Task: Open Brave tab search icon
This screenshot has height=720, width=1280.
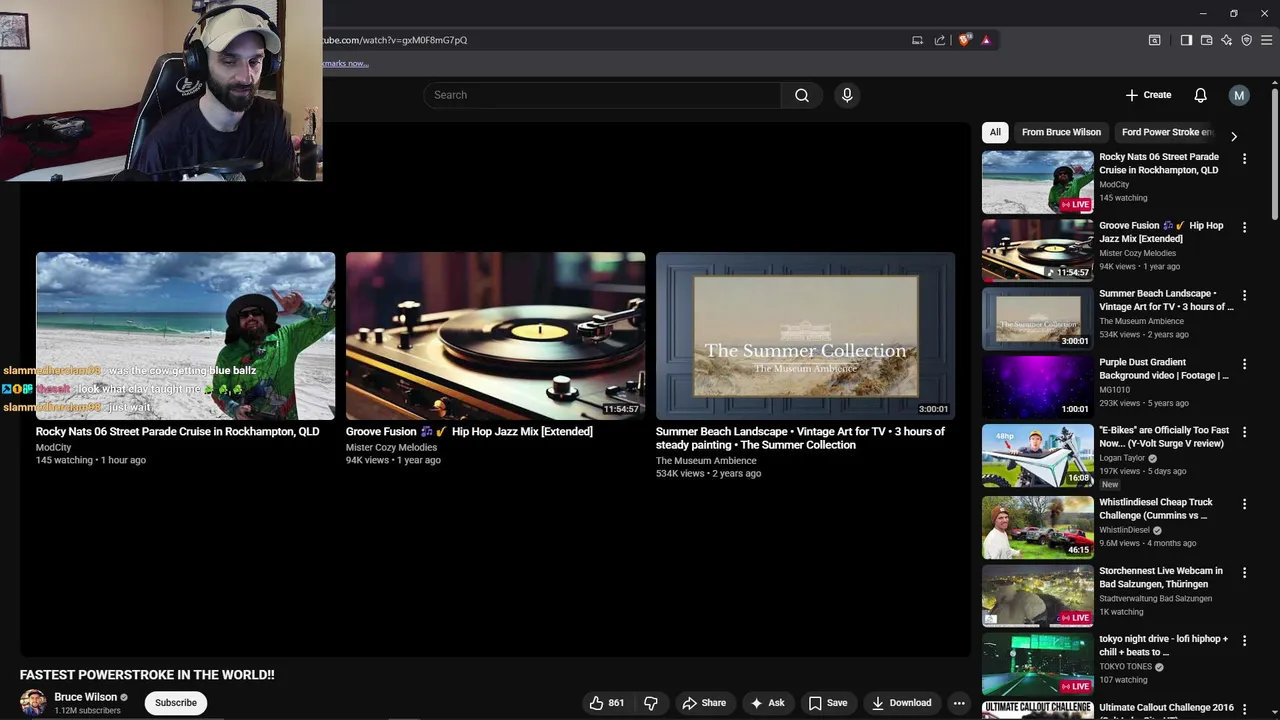Action: point(1154,40)
